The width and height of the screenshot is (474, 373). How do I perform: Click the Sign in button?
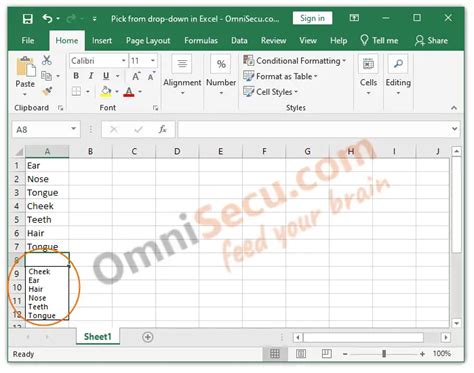point(312,18)
